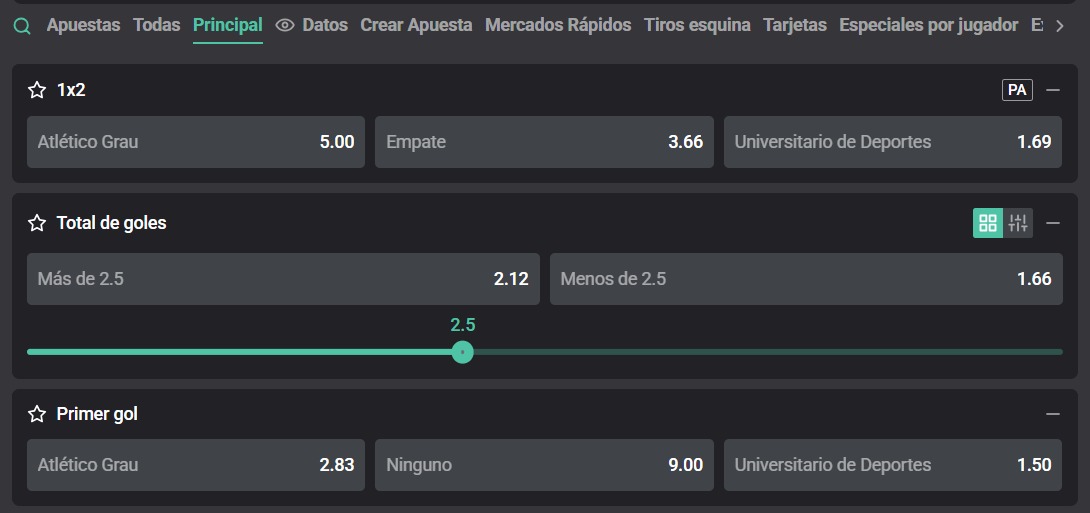Favorite the 1x2 market with its star
Viewport: 1090px width, 513px height.
tap(37, 90)
